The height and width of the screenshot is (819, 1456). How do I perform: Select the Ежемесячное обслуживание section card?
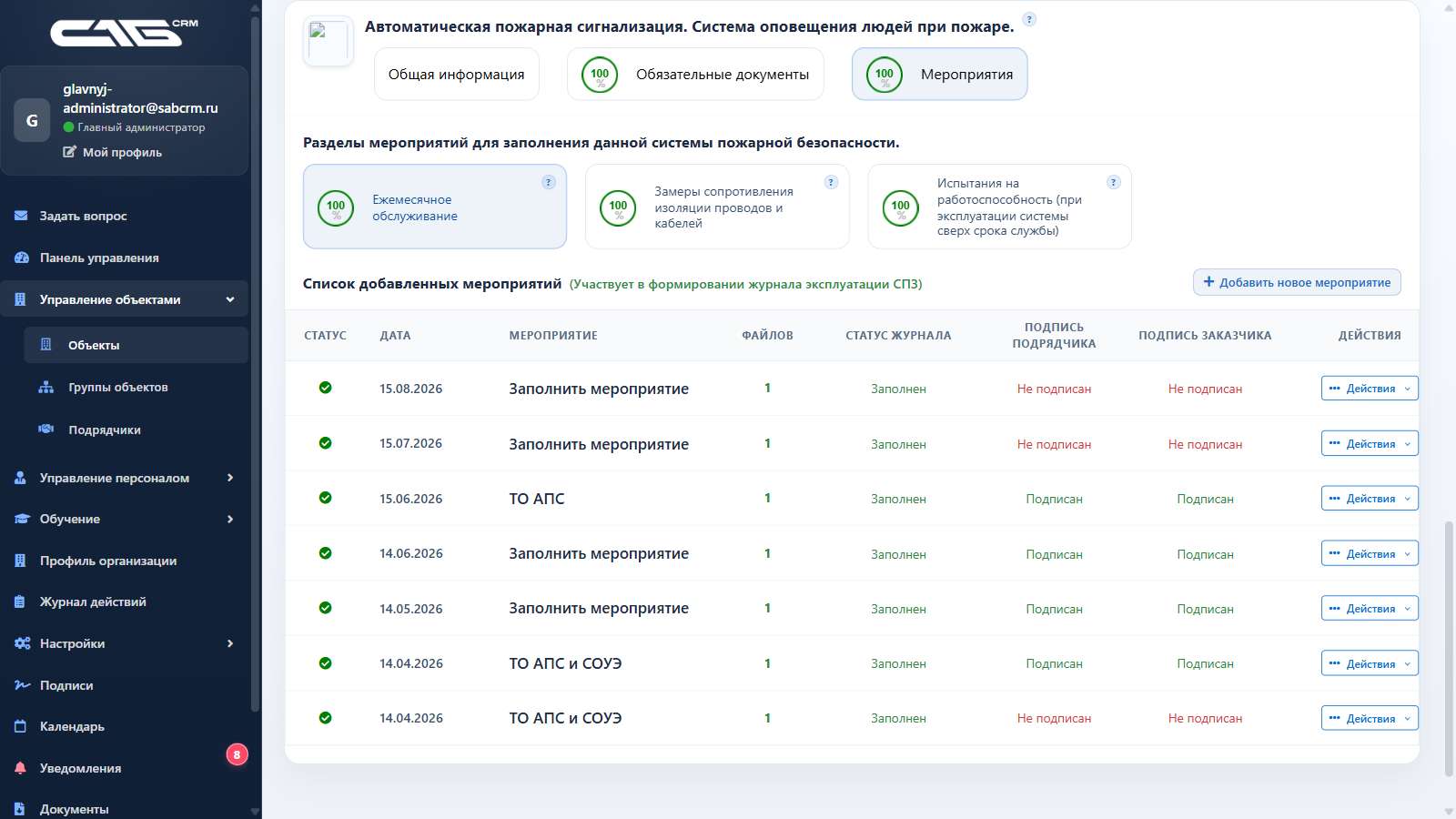click(435, 207)
